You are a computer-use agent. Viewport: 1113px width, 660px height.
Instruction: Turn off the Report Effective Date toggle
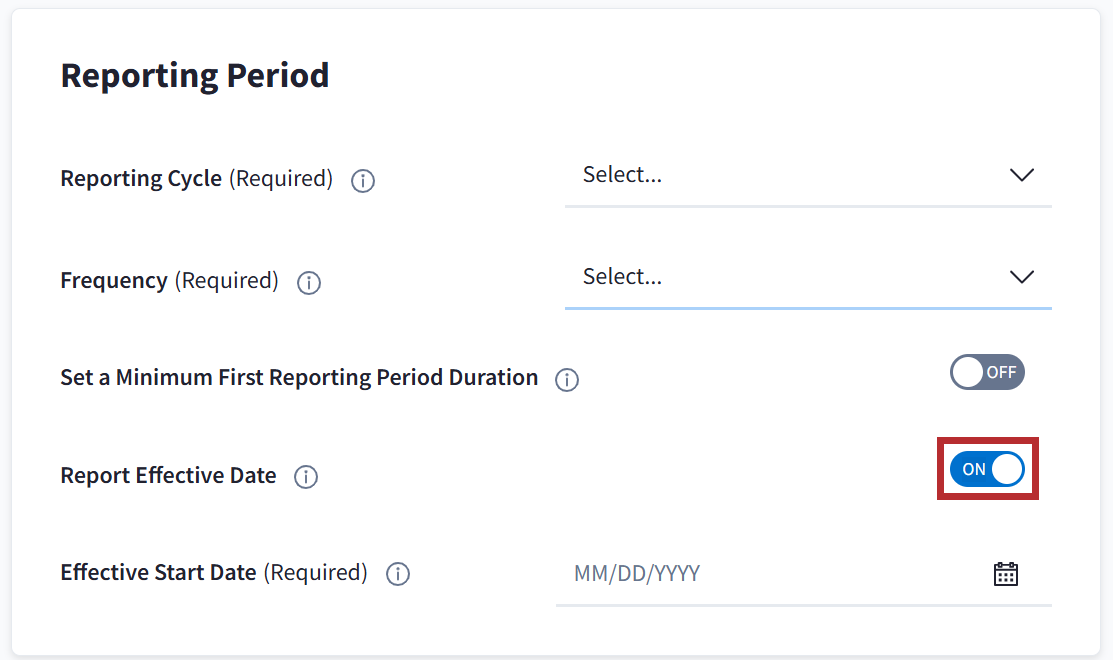click(x=987, y=469)
